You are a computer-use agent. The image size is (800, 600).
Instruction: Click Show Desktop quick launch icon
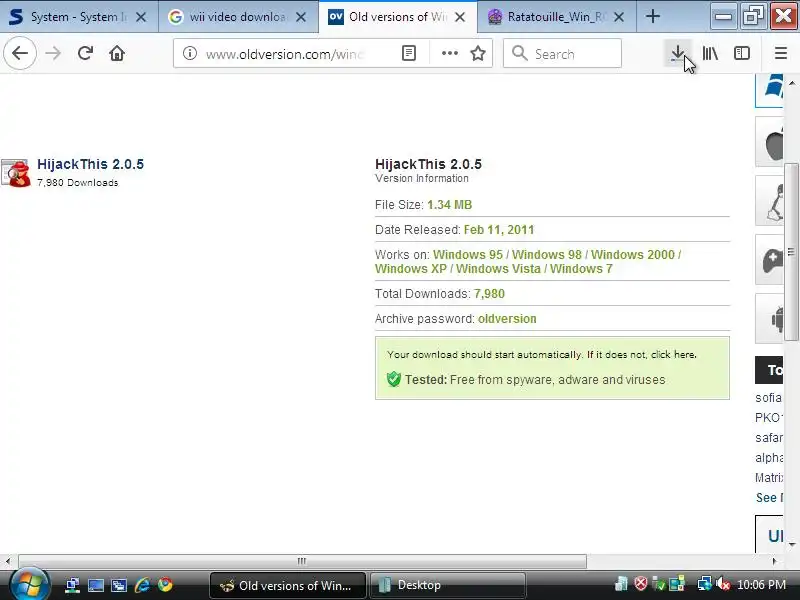95,585
